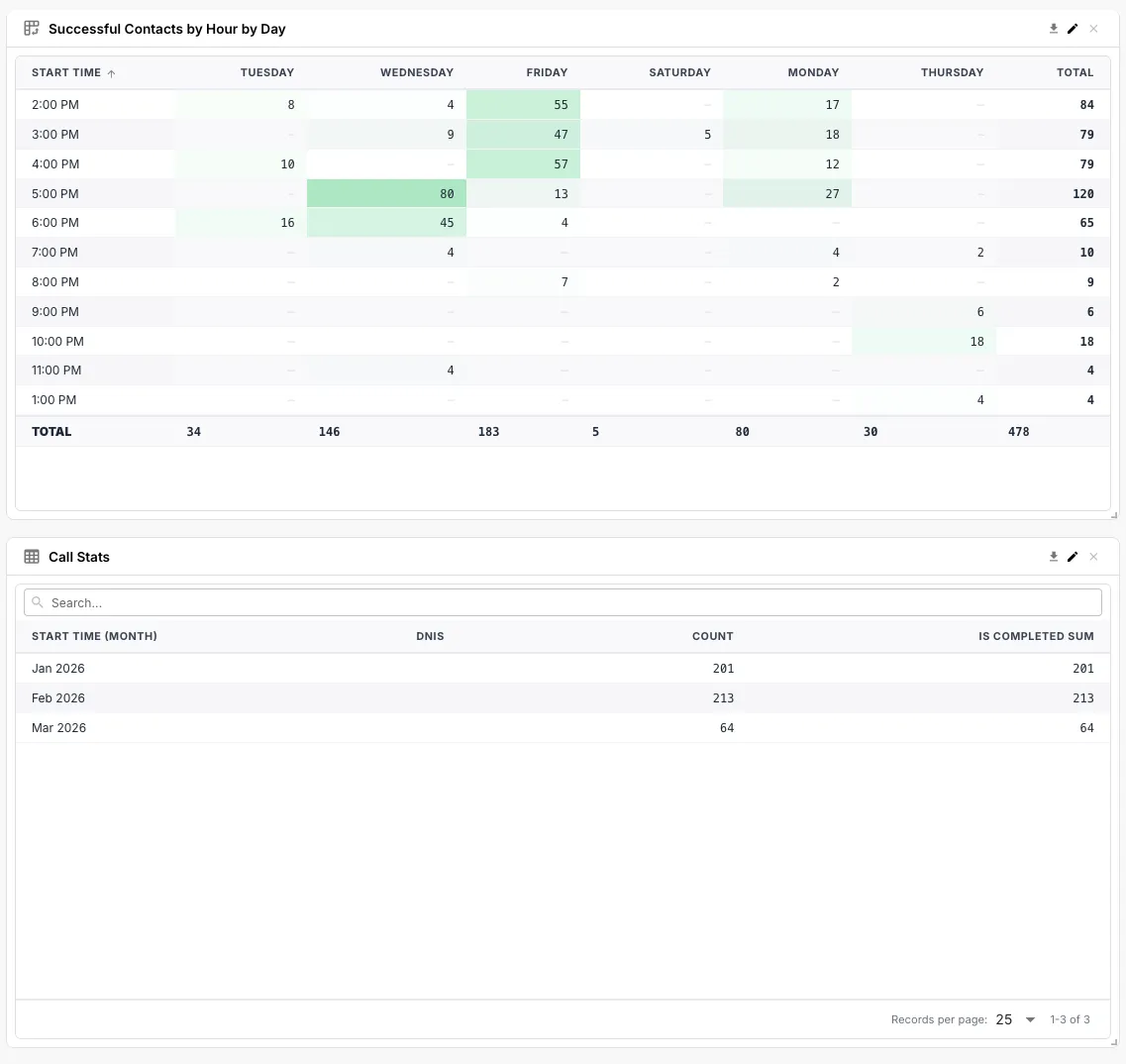Remove the Successful Contacts by Hour widget
The height and width of the screenshot is (1064, 1126).
click(x=1093, y=29)
